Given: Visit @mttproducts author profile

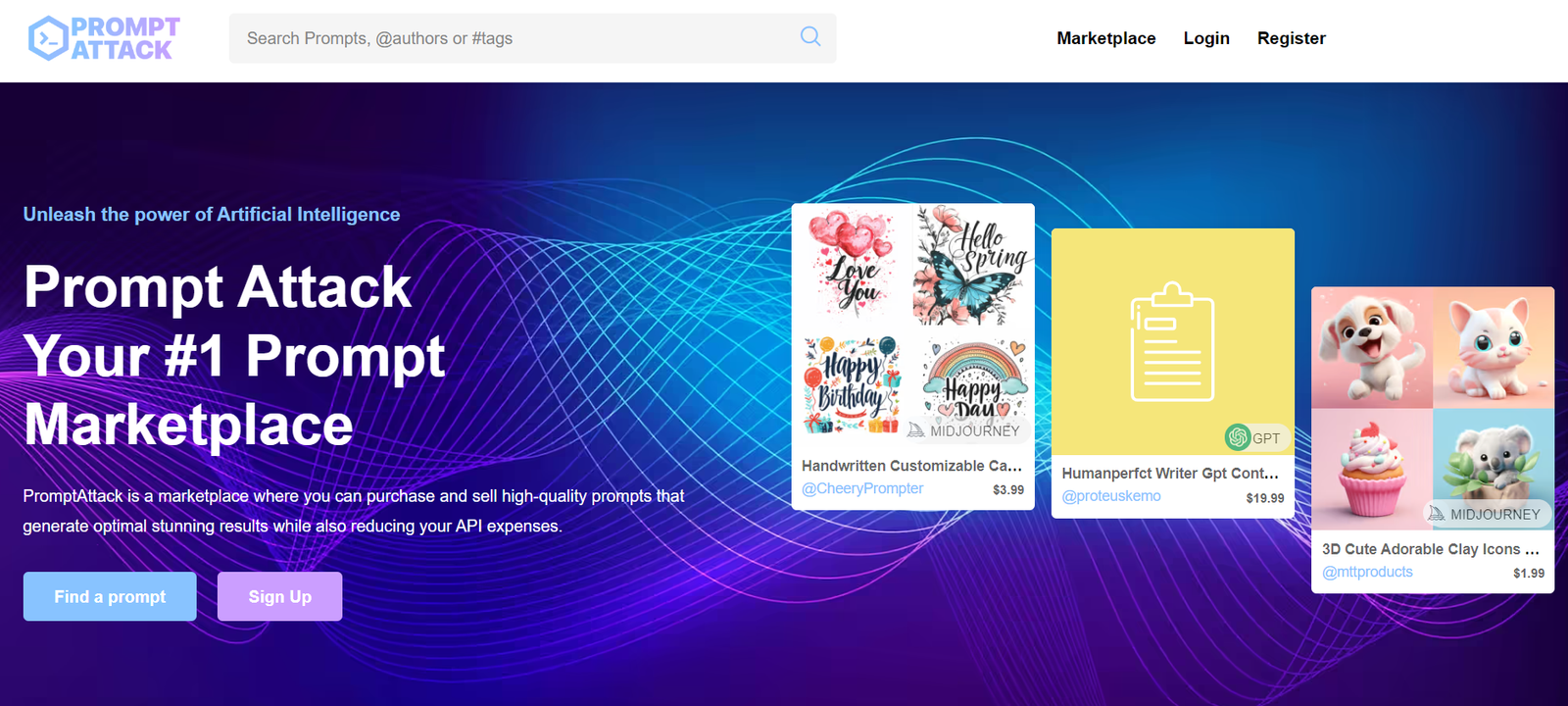Looking at the screenshot, I should pos(1367,572).
